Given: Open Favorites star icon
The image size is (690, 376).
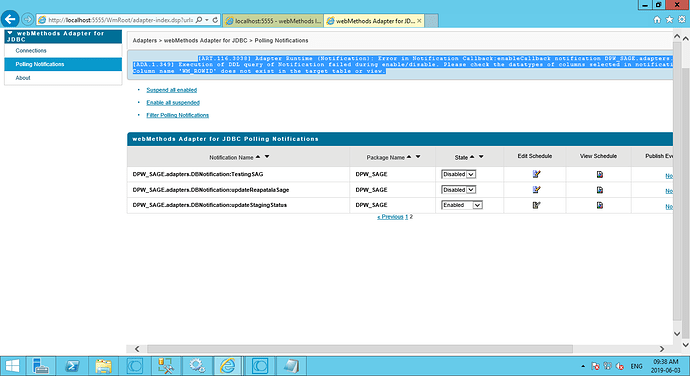Looking at the screenshot, I should pos(669,20).
